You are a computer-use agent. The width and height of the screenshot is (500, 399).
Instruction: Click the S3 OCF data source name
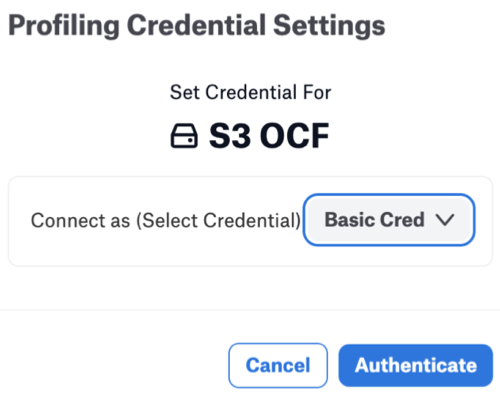[x=269, y=136]
